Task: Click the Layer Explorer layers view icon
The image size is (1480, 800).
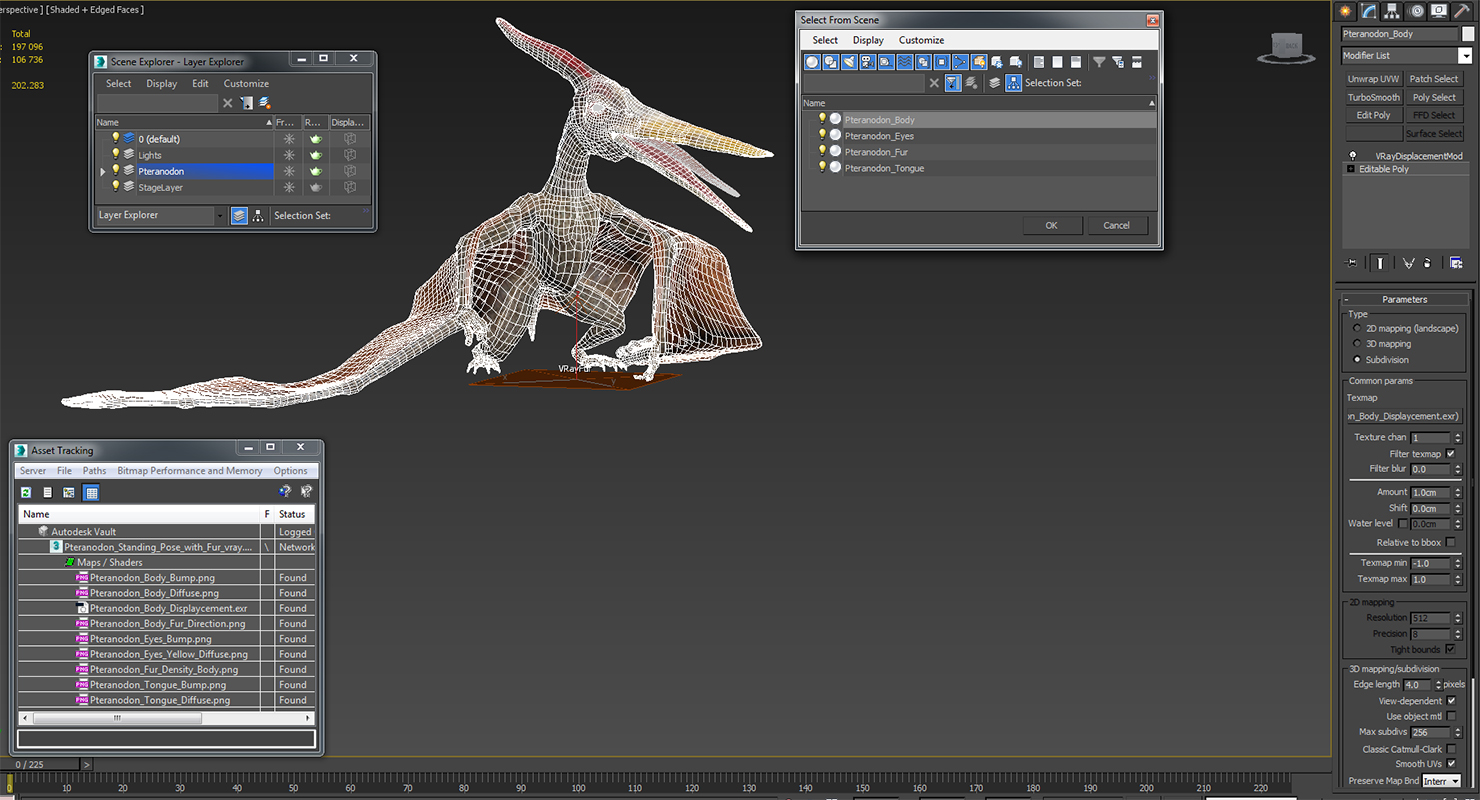Action: (x=239, y=215)
